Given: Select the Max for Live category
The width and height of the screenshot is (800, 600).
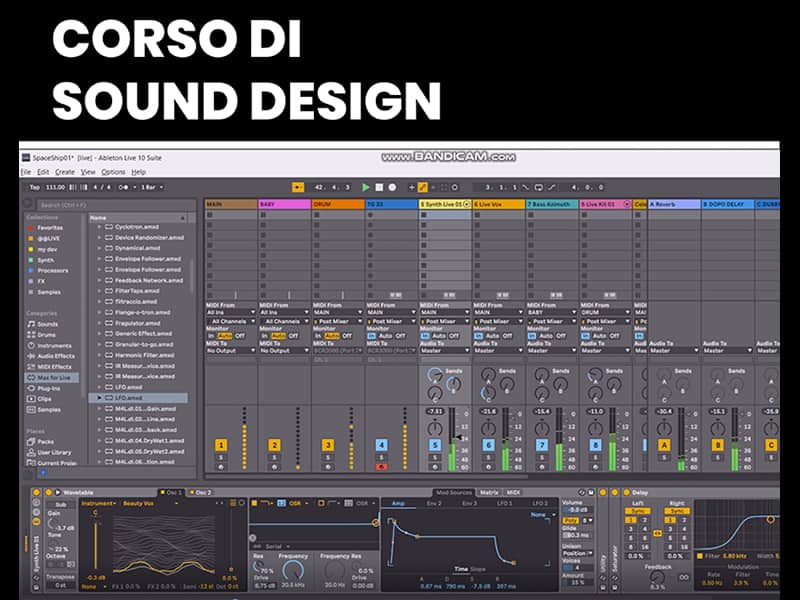Looking at the screenshot, I should click(52, 378).
